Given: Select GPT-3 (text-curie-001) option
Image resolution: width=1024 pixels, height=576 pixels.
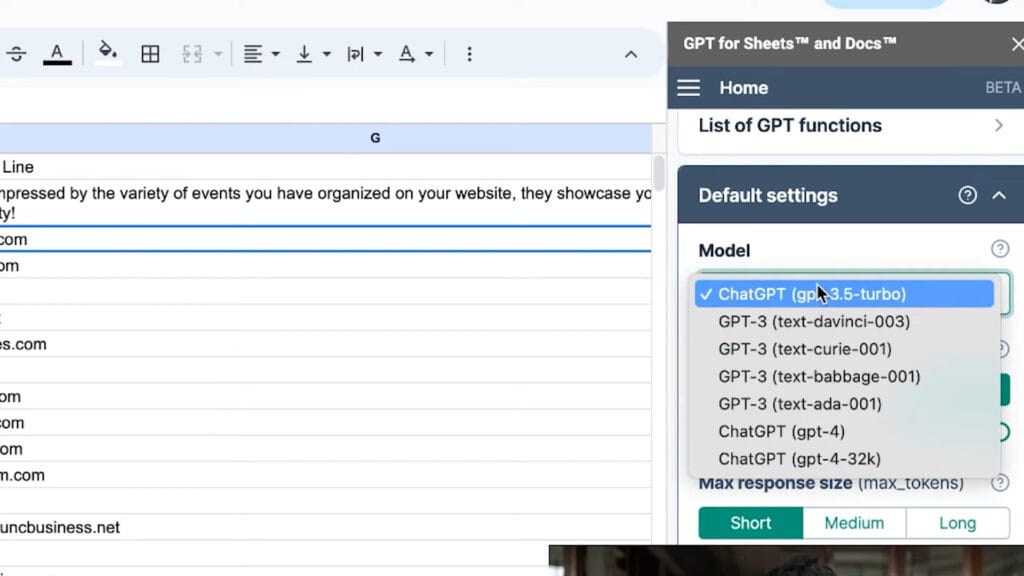Looking at the screenshot, I should 844,349.
